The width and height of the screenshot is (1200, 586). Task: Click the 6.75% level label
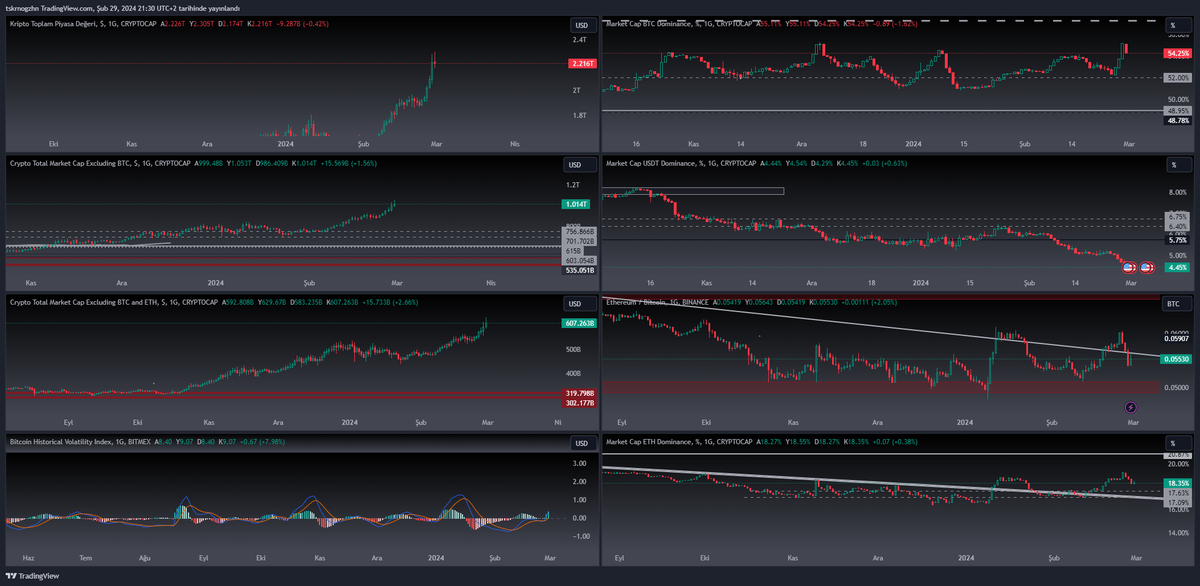click(1177, 216)
